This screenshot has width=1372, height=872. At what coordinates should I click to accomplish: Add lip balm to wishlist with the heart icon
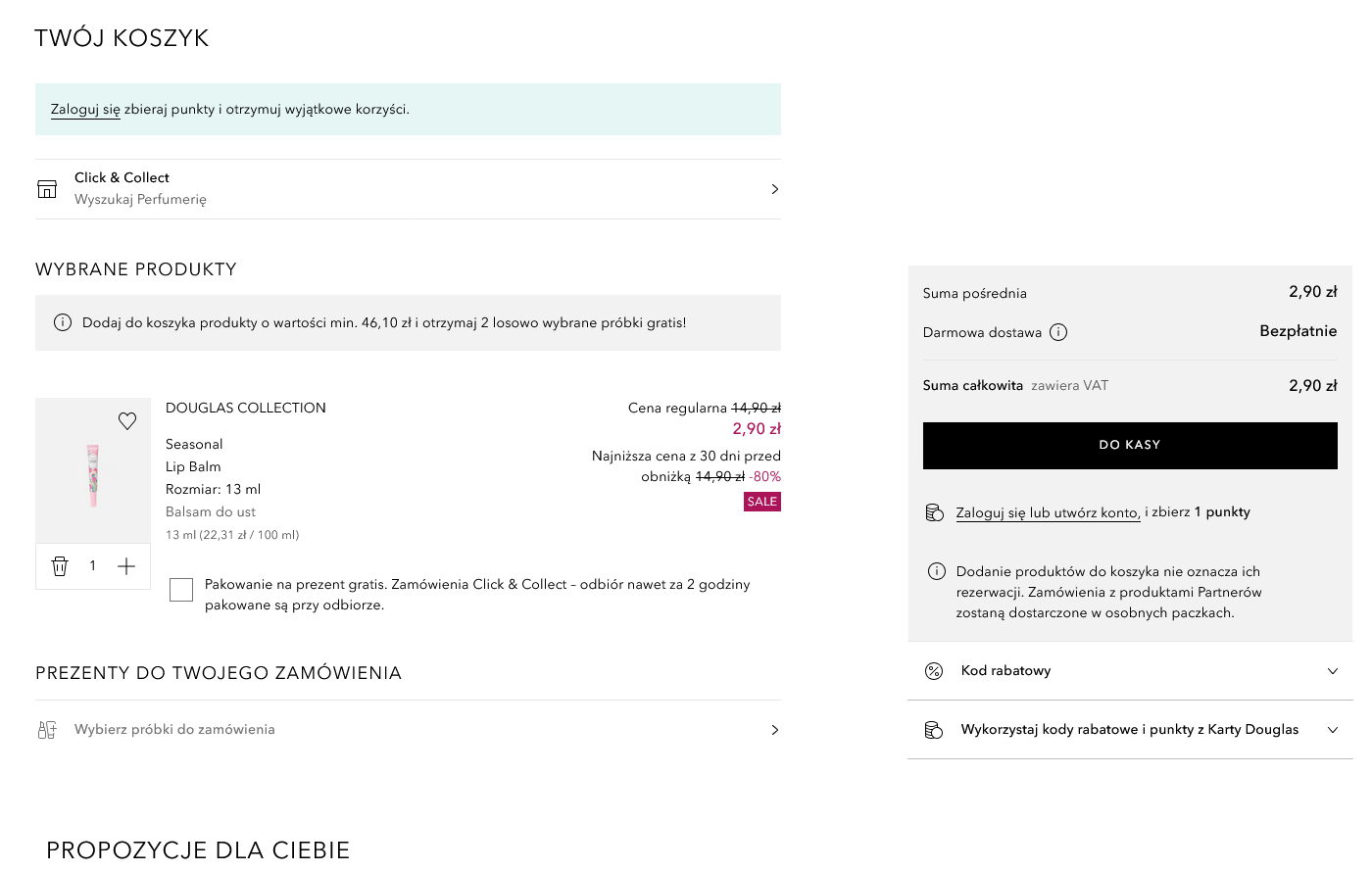coord(127,421)
